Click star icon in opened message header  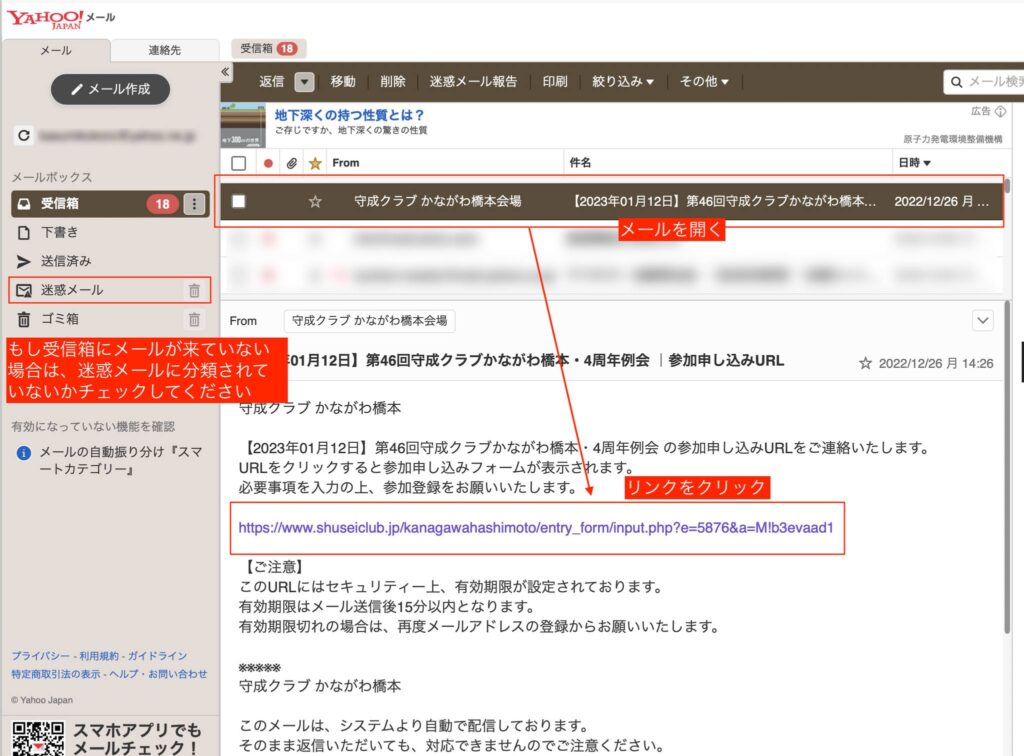[865, 364]
